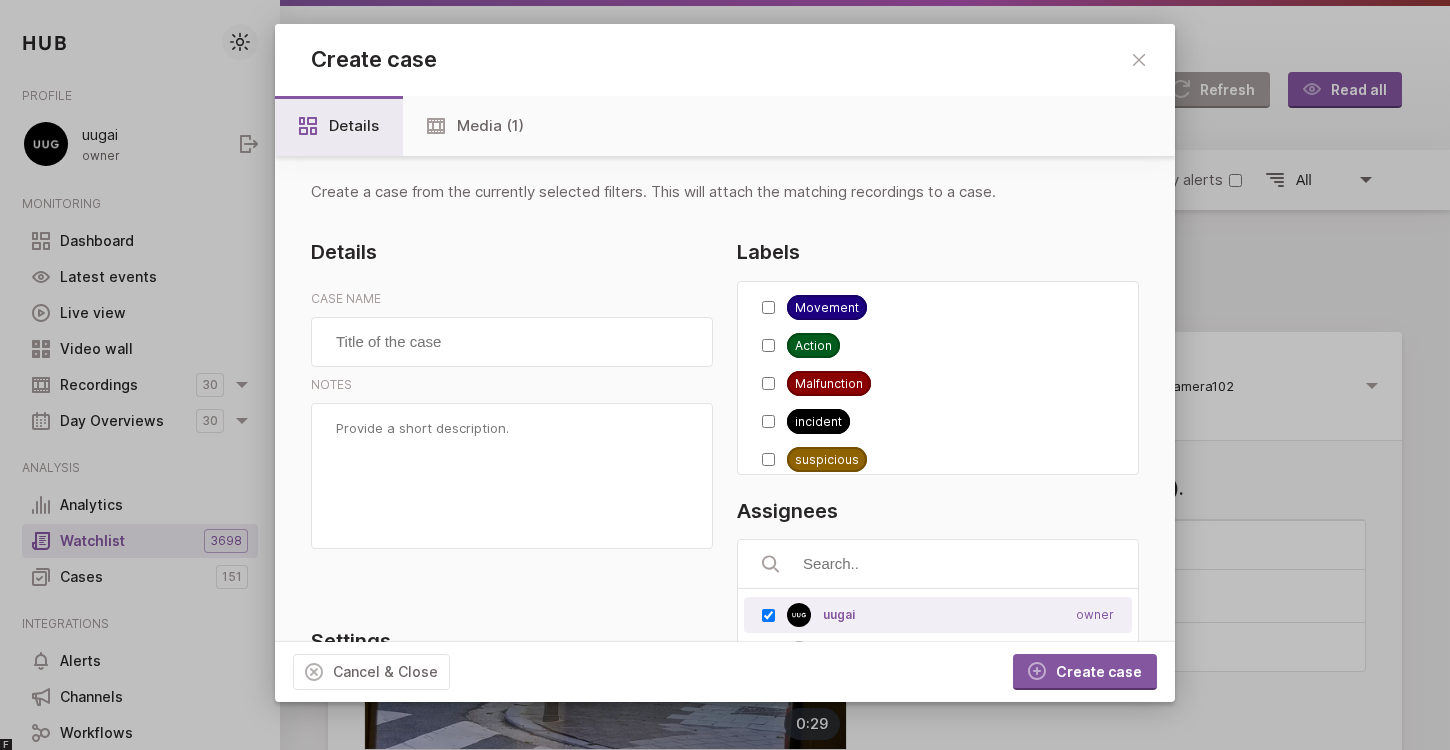Click the Watchlist icon

tap(41, 541)
